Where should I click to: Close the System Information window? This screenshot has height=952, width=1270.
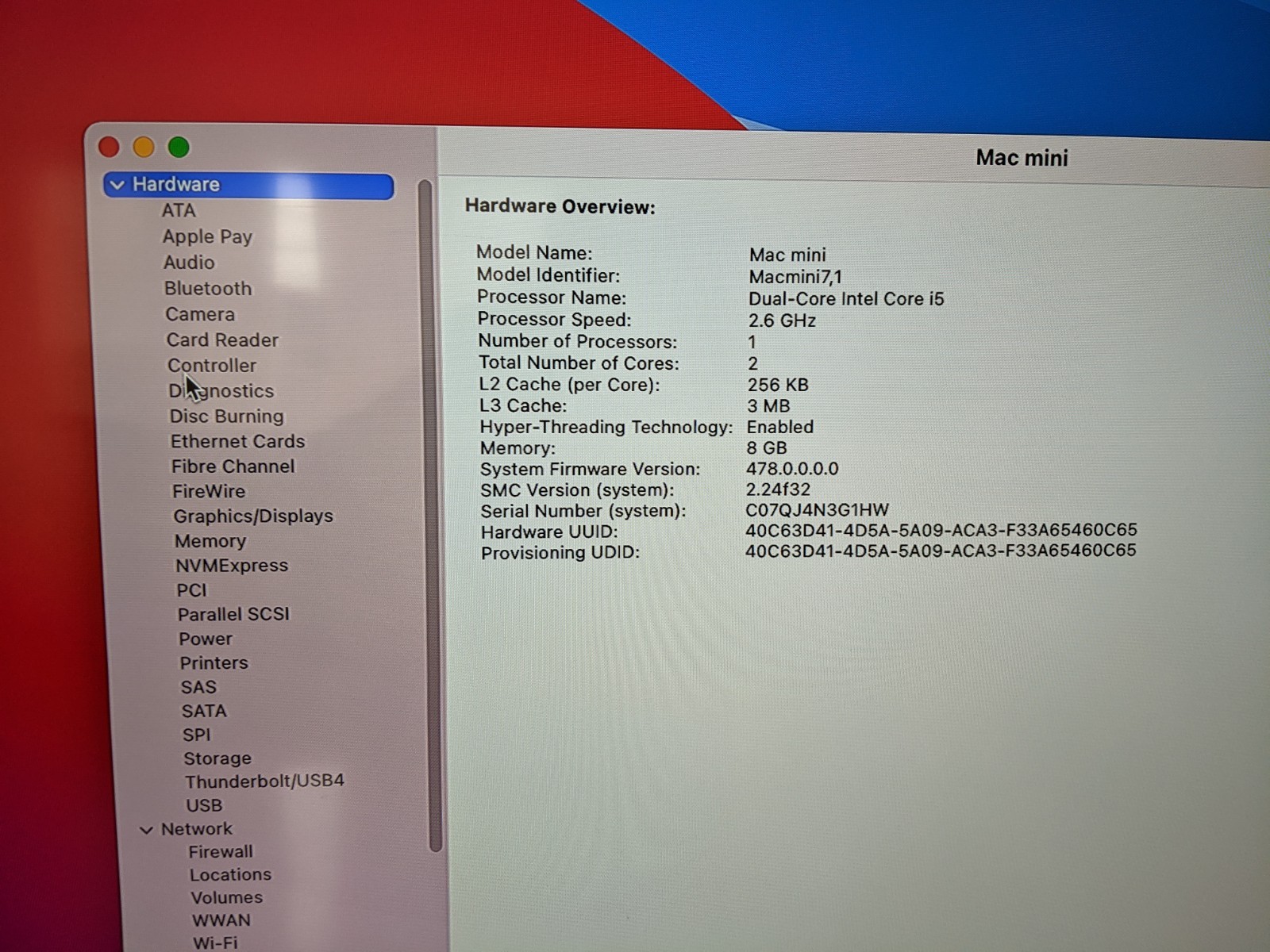point(109,147)
